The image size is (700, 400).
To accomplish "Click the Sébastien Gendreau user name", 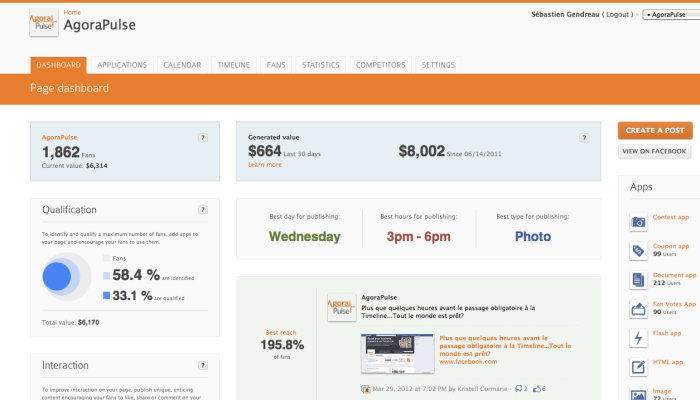I will [565, 14].
